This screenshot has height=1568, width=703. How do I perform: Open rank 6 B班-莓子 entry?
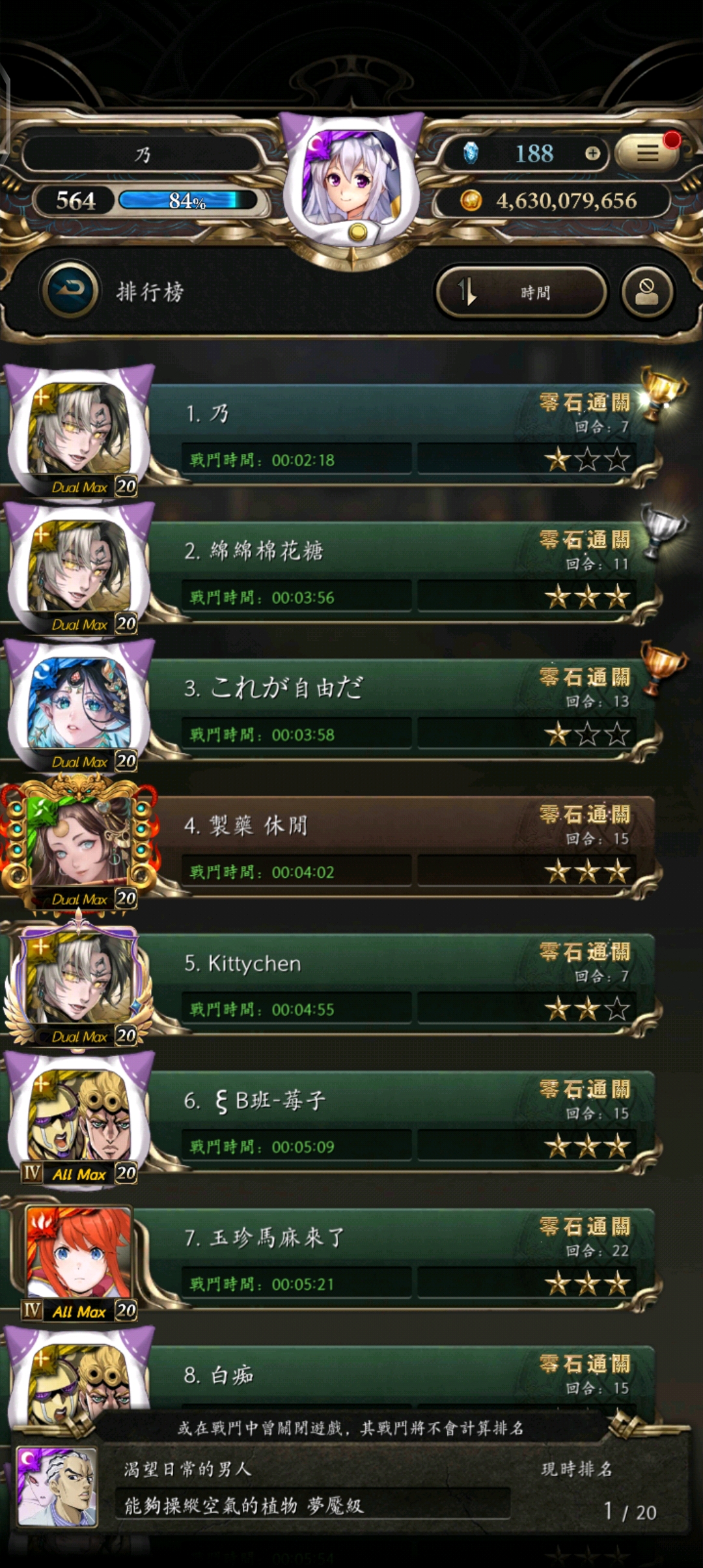[x=402, y=1121]
